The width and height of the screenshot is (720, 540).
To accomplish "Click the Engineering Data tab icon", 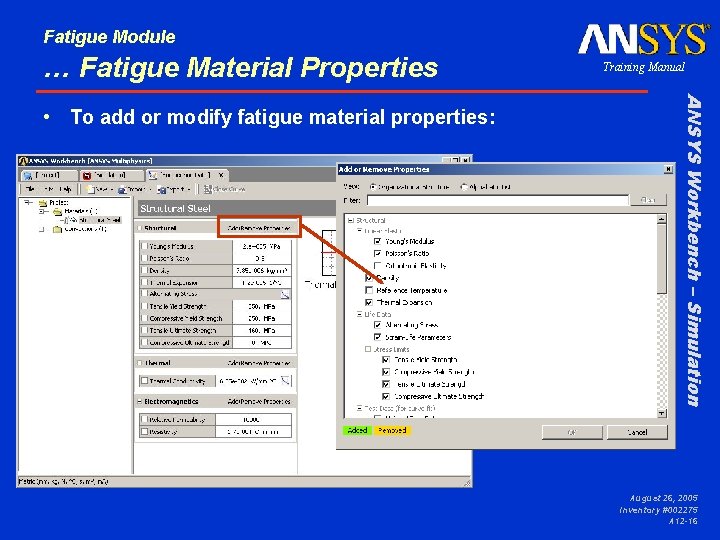I will 153,175.
